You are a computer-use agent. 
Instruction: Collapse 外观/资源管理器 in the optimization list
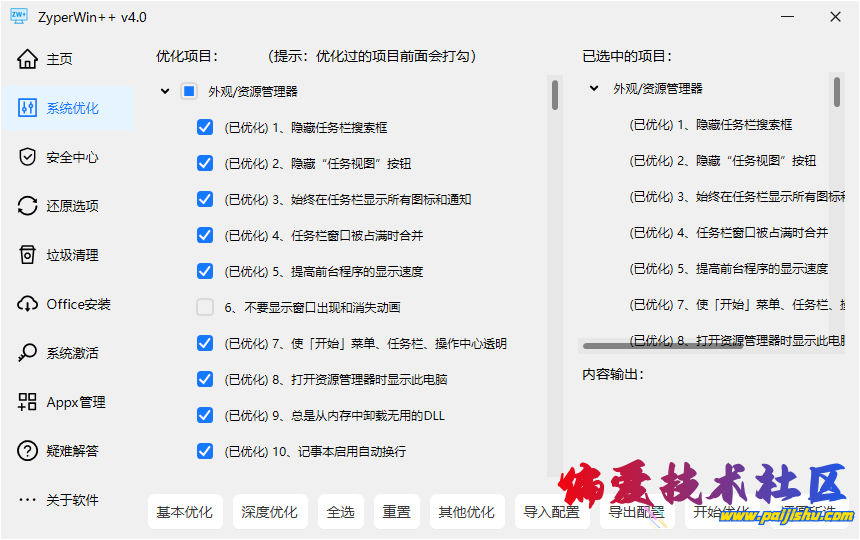(x=165, y=91)
